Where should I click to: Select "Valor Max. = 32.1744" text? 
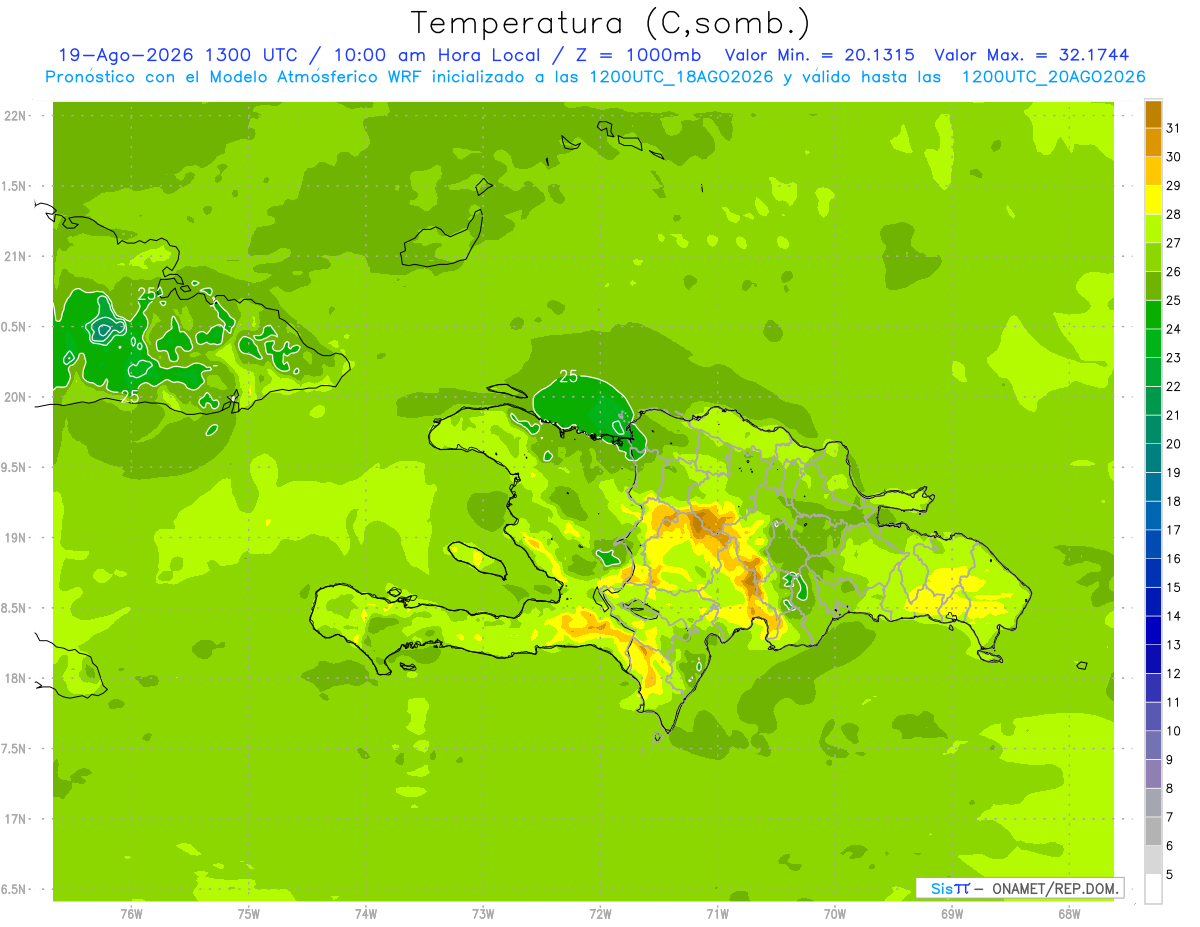1032,55
